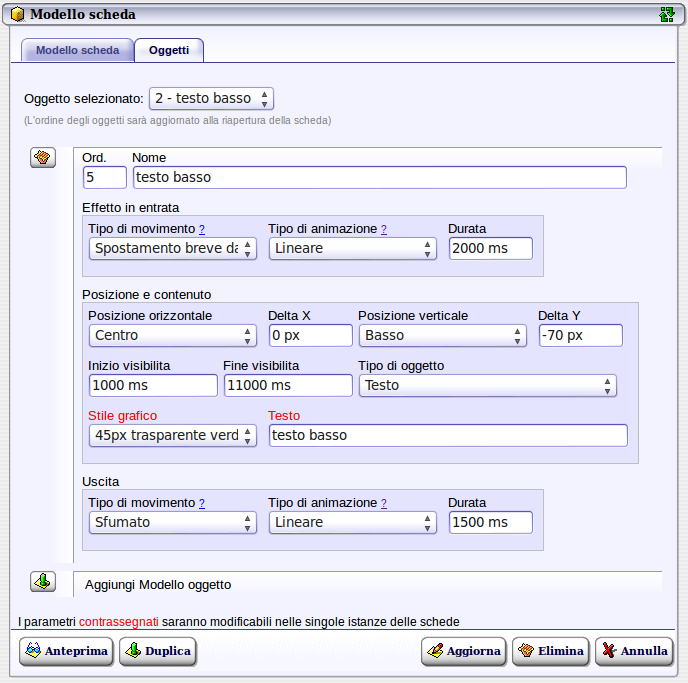This screenshot has width=688, height=683.
Task: Open the Oggetto selezionato dropdown
Action: [x=211, y=98]
